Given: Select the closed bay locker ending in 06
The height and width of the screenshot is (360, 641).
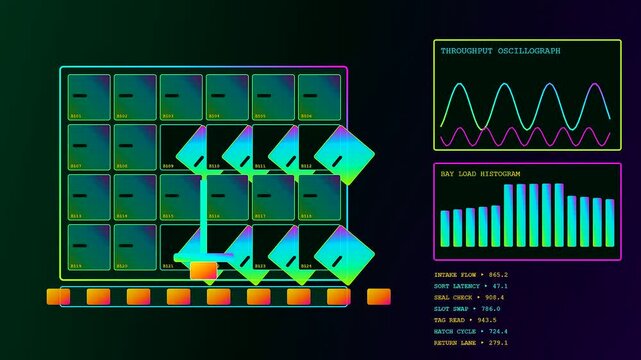Looking at the screenshot, I should [319, 97].
